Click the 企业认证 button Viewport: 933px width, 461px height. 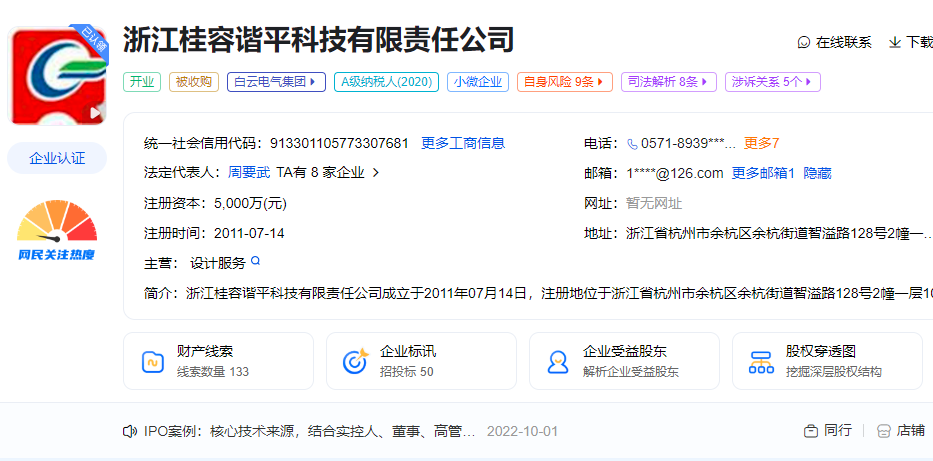pos(57,158)
